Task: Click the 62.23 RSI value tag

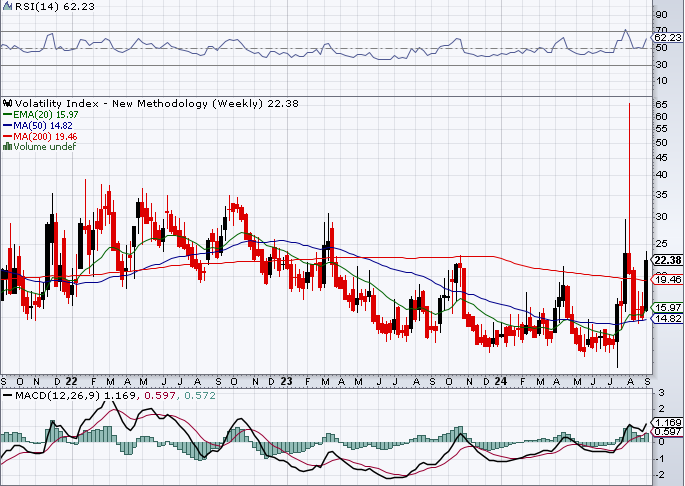Action: (x=667, y=38)
